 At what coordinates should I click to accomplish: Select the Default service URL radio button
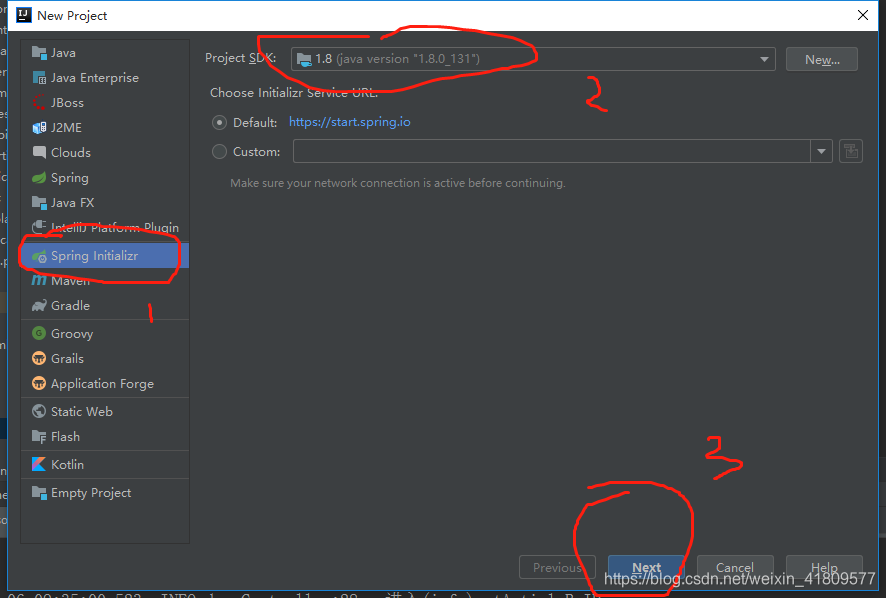tap(219, 123)
